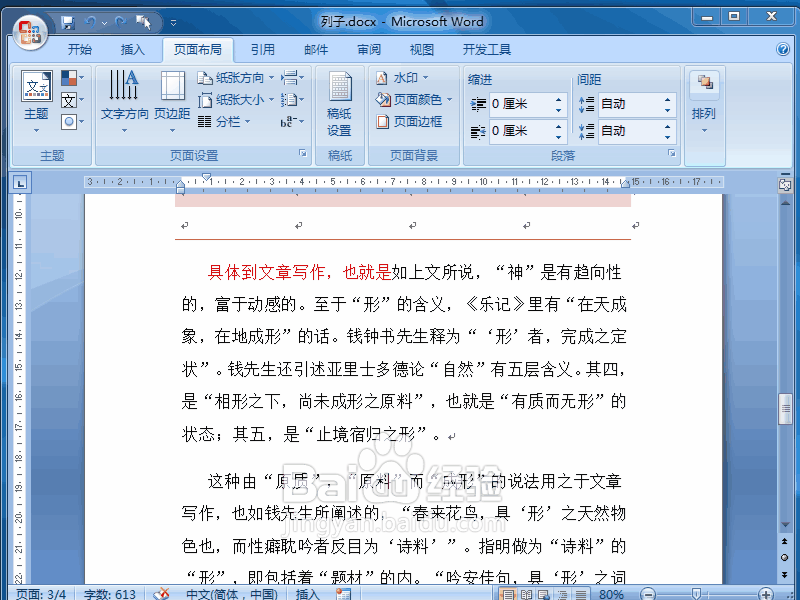Image resolution: width=800 pixels, height=600 pixels.
Task: Toggle ruler visibility button above scrollbar
Action: [785, 185]
